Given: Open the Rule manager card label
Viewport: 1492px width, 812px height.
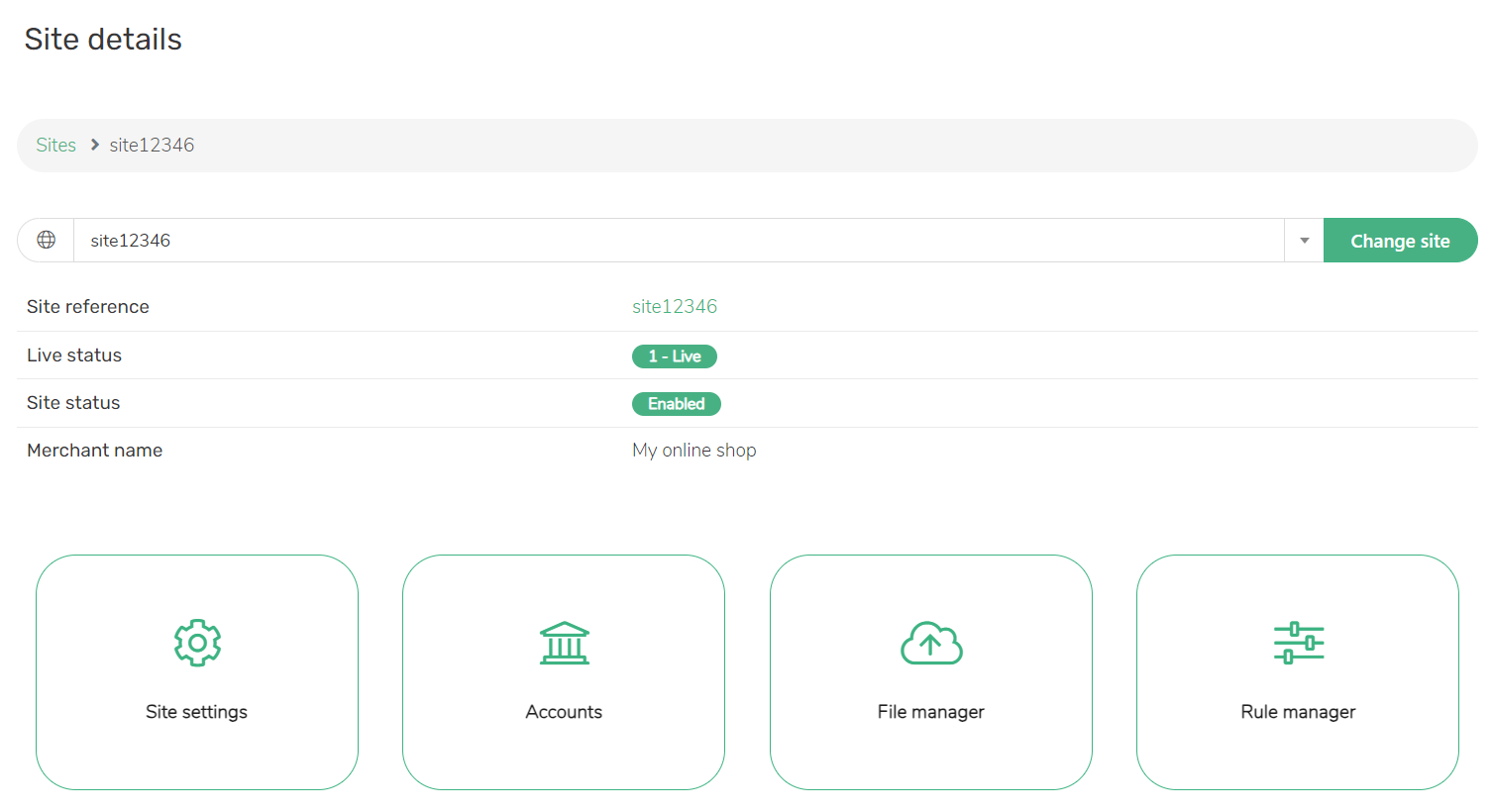Looking at the screenshot, I should click(x=1298, y=712).
